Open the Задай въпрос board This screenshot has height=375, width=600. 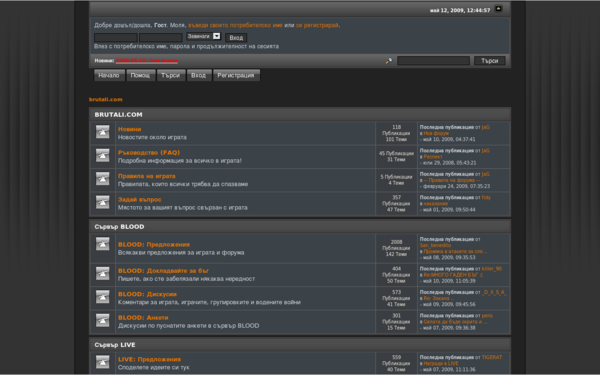click(x=139, y=199)
